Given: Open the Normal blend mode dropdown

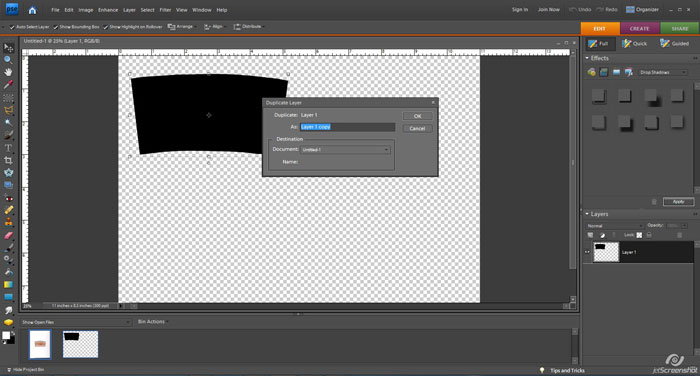Looking at the screenshot, I should (614, 226).
